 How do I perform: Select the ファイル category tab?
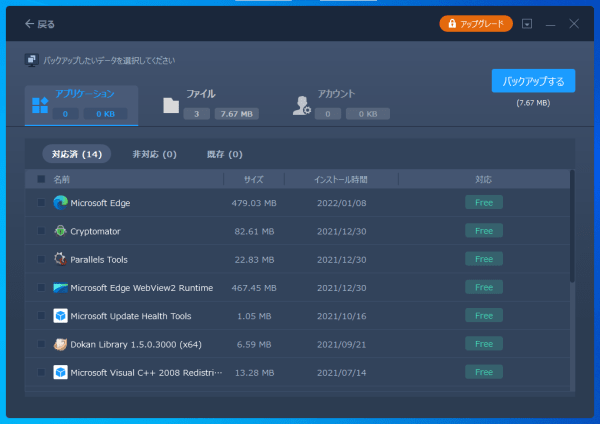(210, 105)
